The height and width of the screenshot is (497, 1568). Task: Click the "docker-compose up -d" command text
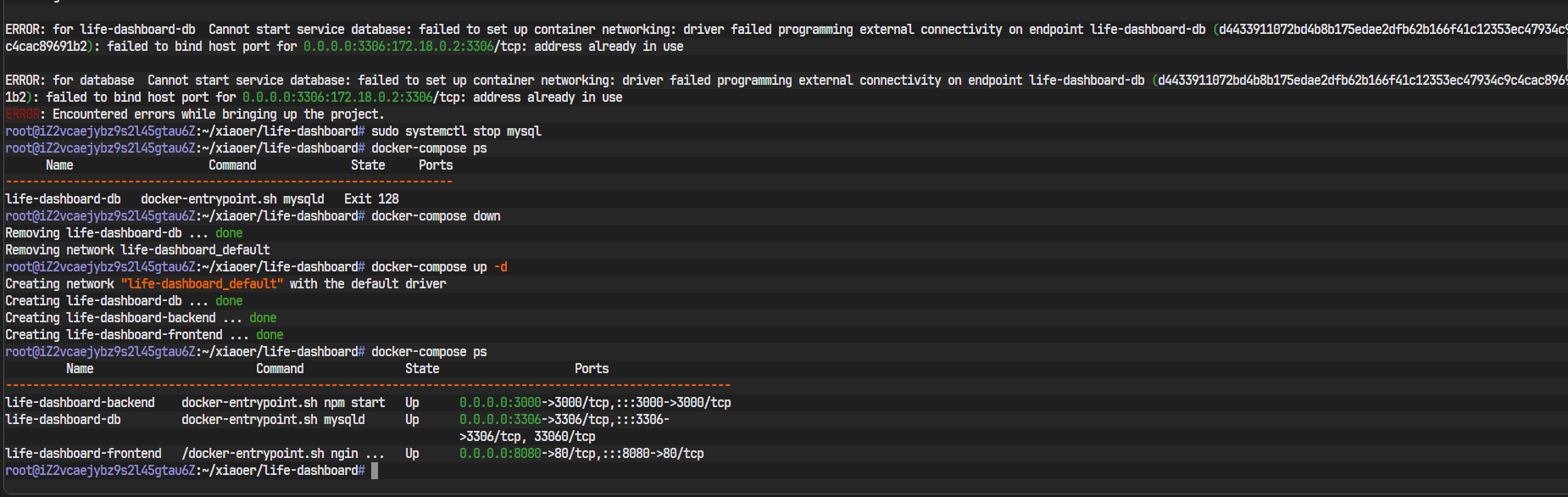tap(439, 267)
